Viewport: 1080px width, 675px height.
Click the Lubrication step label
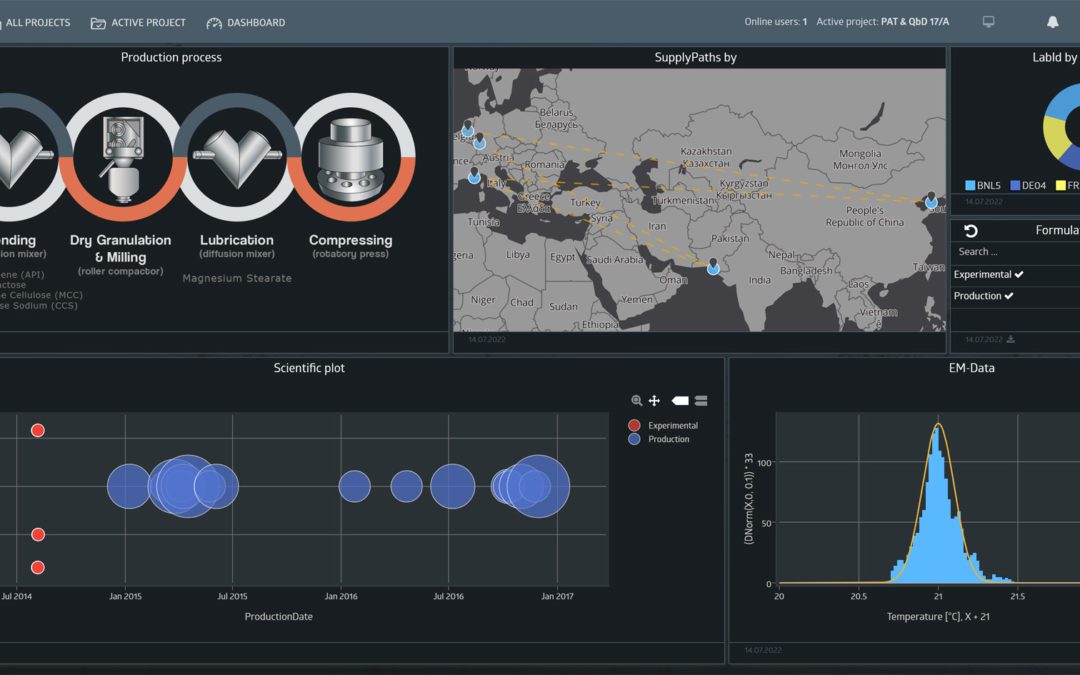[237, 240]
